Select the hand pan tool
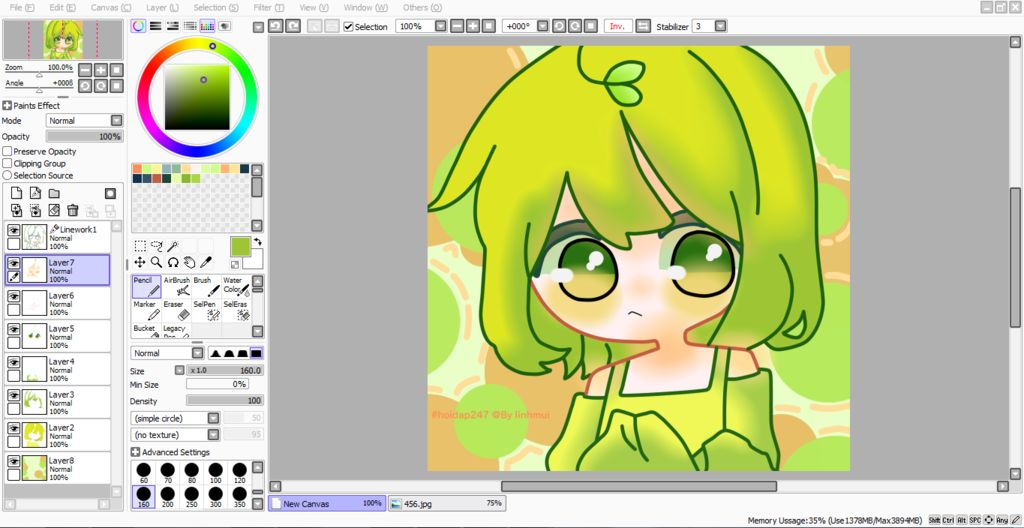The height and width of the screenshot is (528, 1024). click(x=189, y=262)
